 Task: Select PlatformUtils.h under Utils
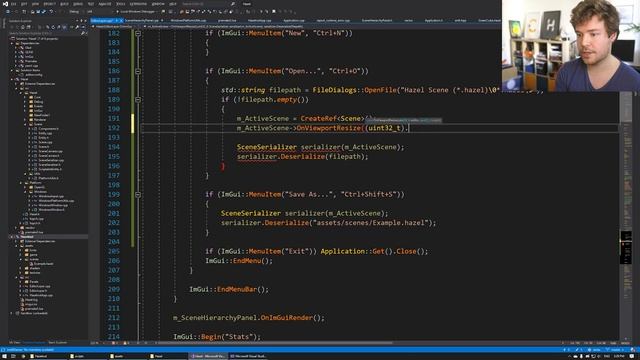48,178
